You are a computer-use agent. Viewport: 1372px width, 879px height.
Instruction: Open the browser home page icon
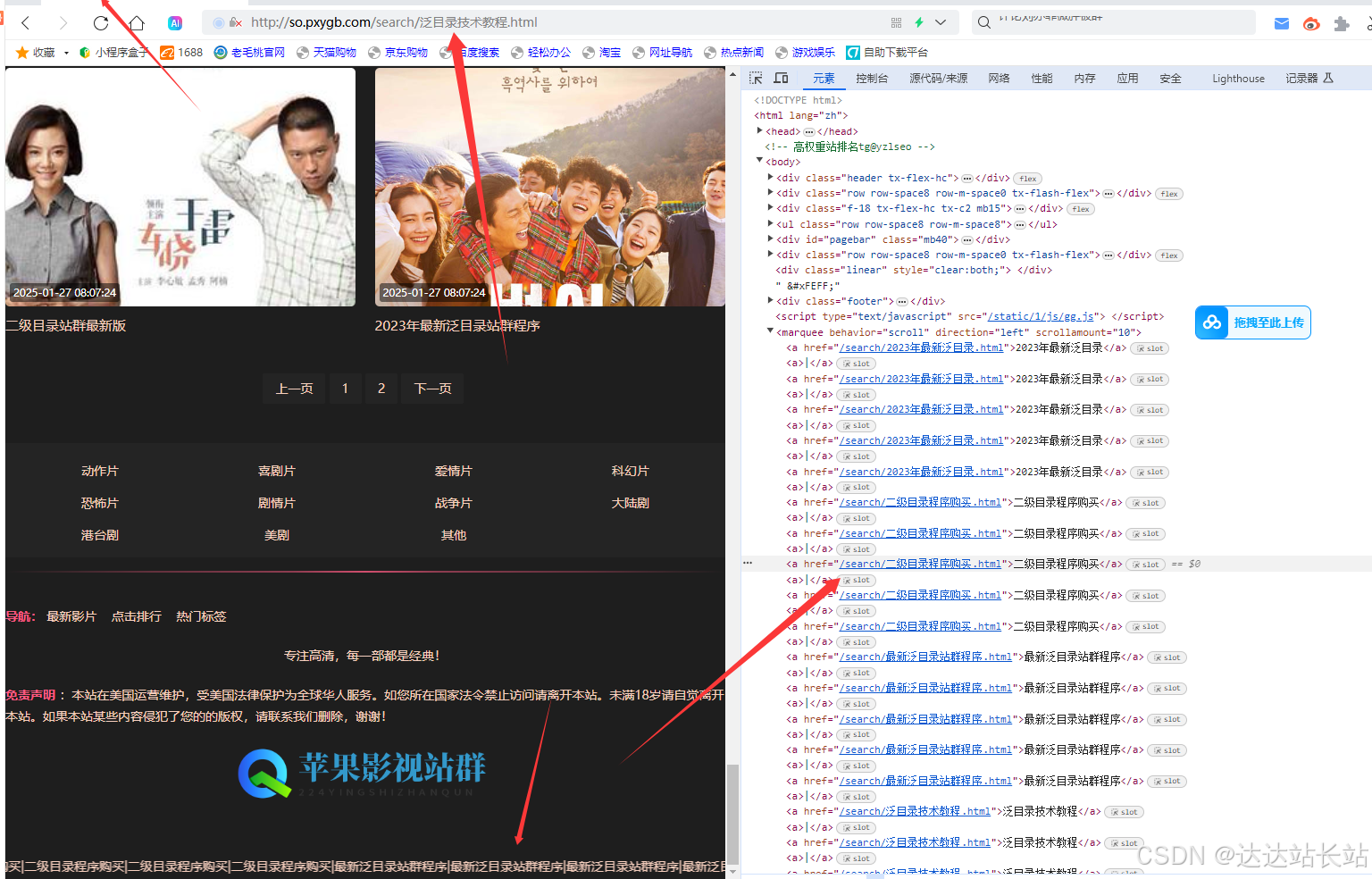coord(137,22)
